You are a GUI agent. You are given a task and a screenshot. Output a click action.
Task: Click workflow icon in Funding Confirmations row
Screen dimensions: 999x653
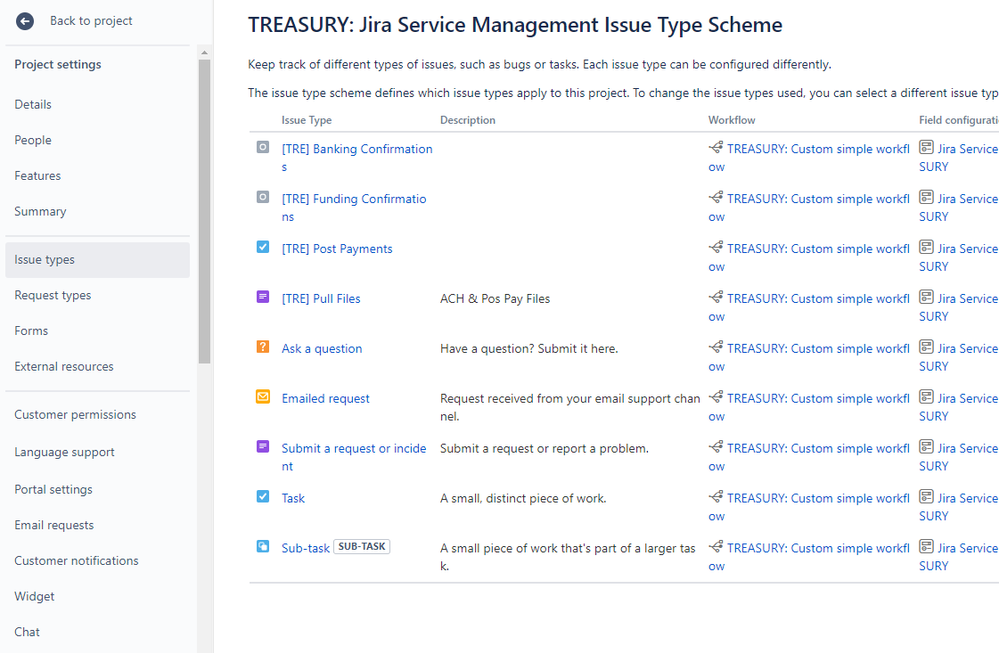pos(716,197)
